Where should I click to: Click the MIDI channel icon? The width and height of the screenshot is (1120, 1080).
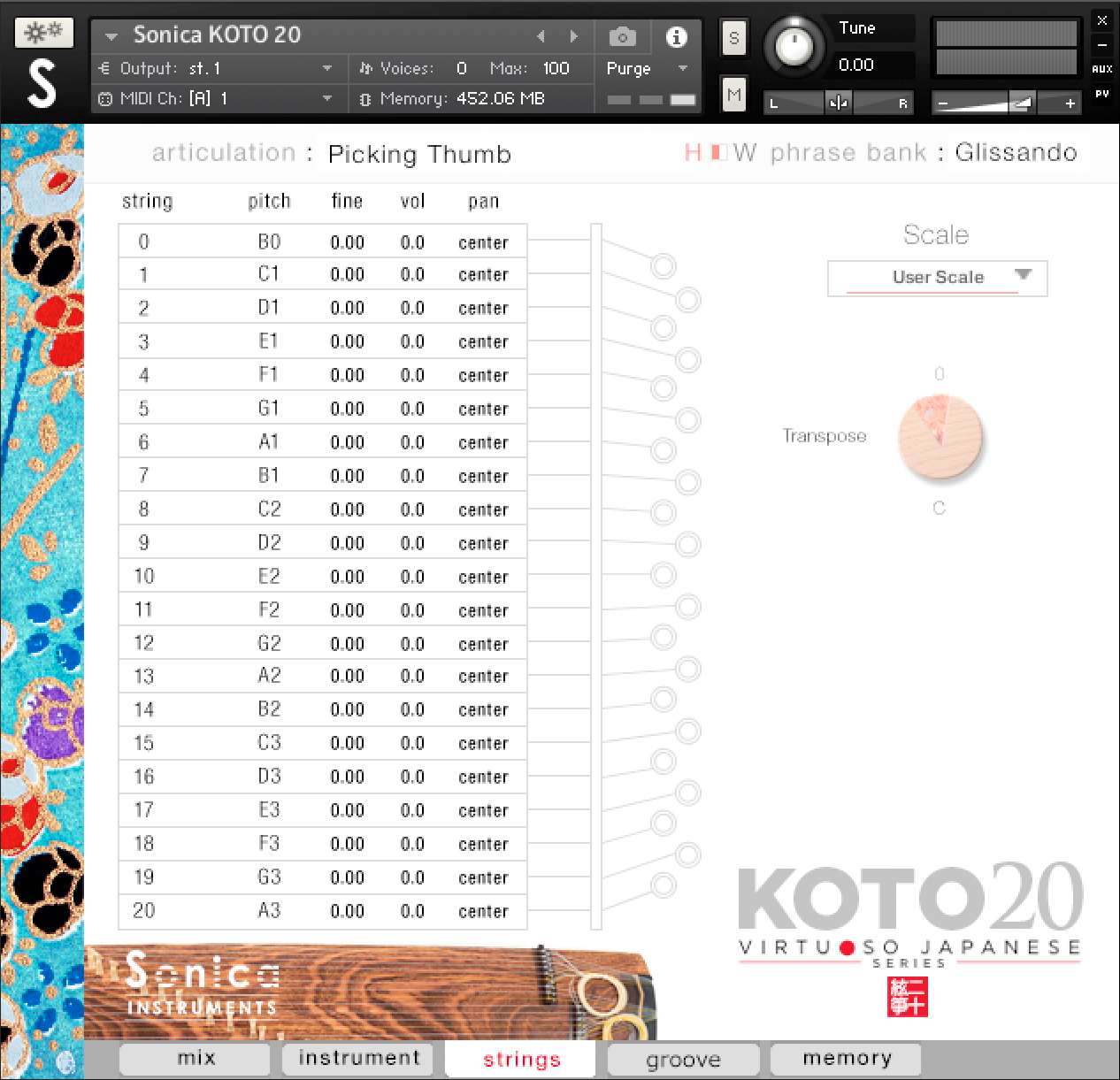point(104,99)
